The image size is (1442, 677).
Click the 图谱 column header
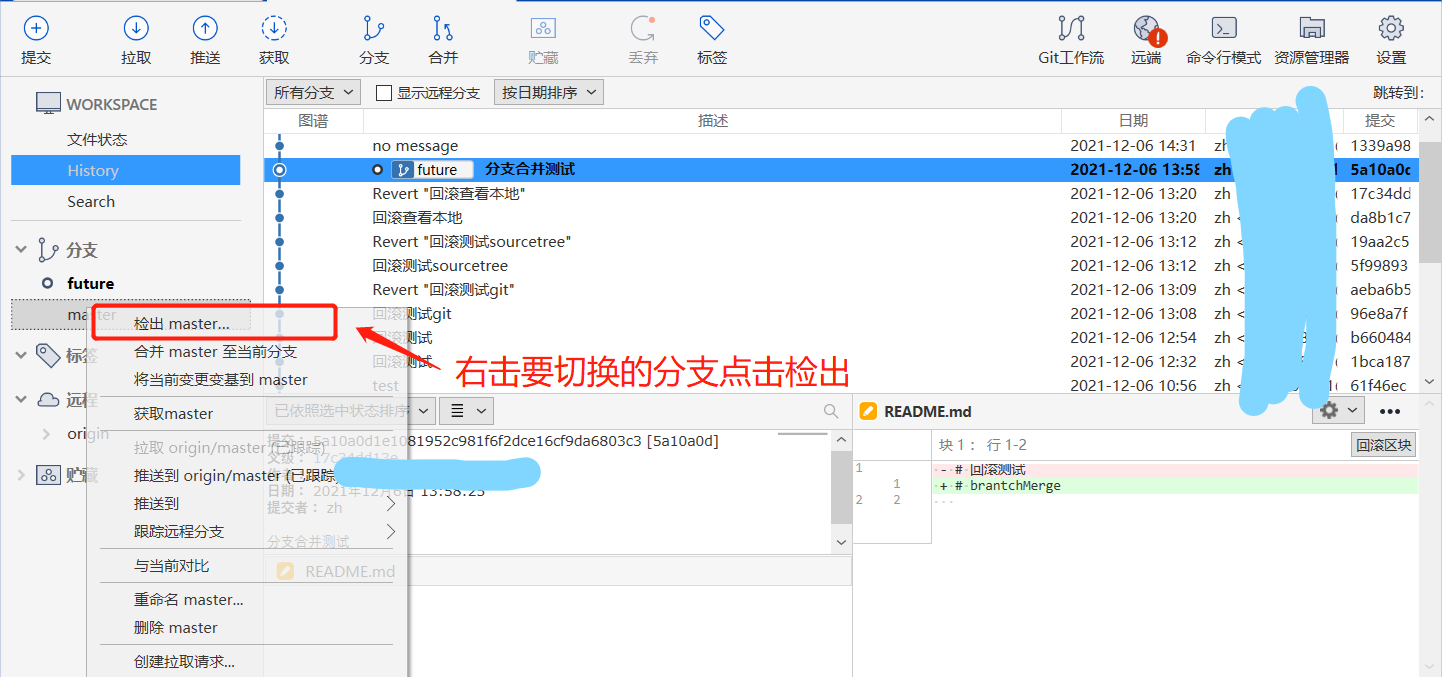point(313,120)
